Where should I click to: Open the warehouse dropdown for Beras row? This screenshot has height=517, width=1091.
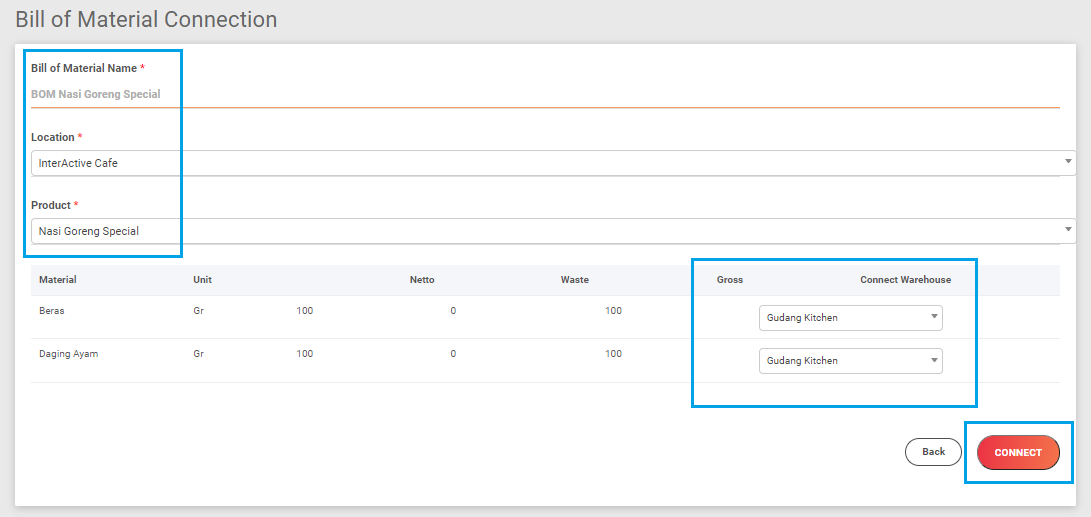[x=850, y=318]
